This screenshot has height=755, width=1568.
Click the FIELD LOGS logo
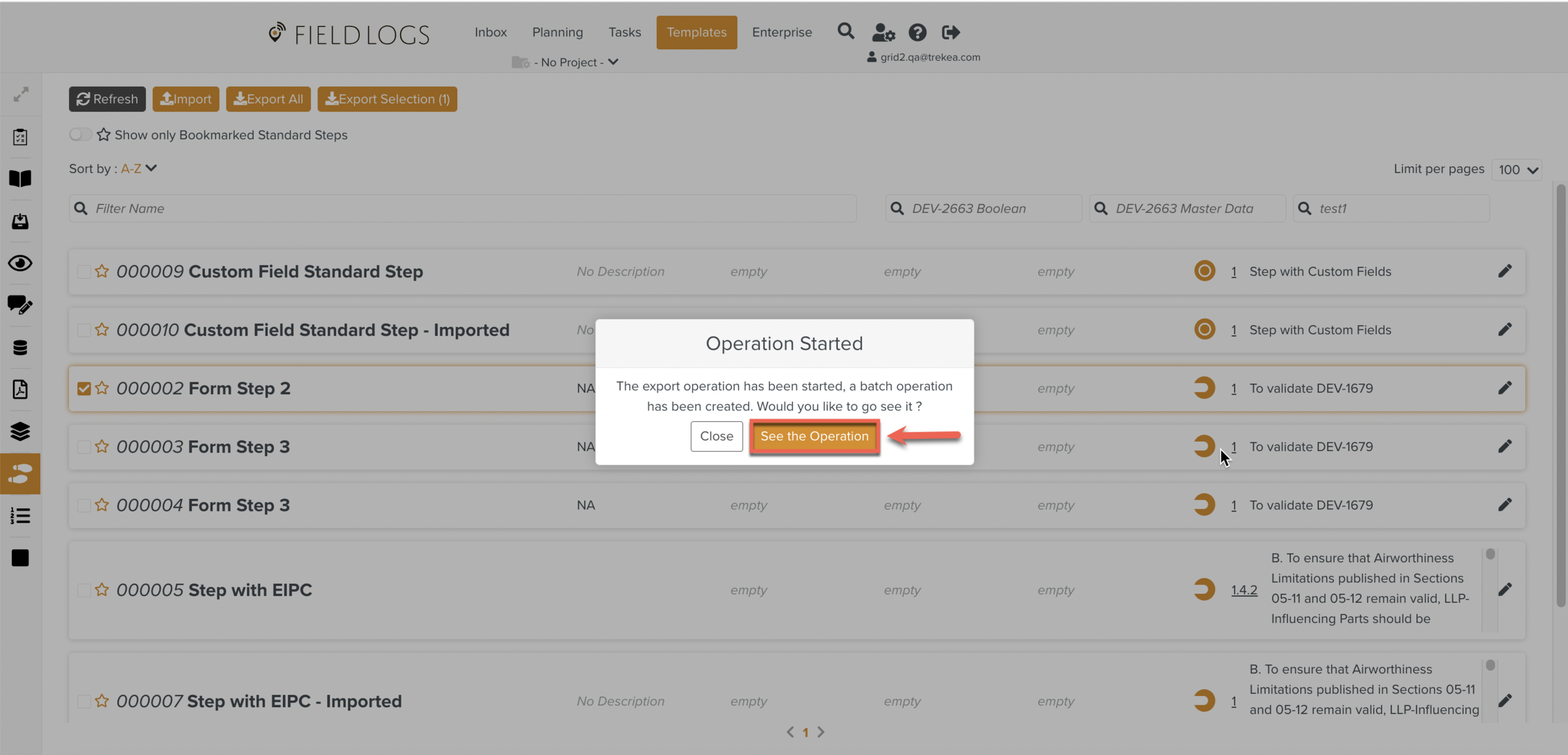(349, 34)
